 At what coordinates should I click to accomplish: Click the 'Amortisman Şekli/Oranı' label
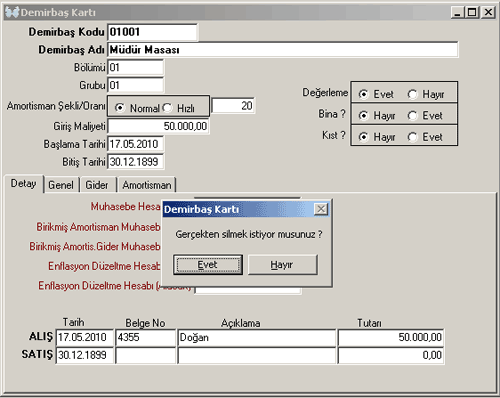(56, 106)
